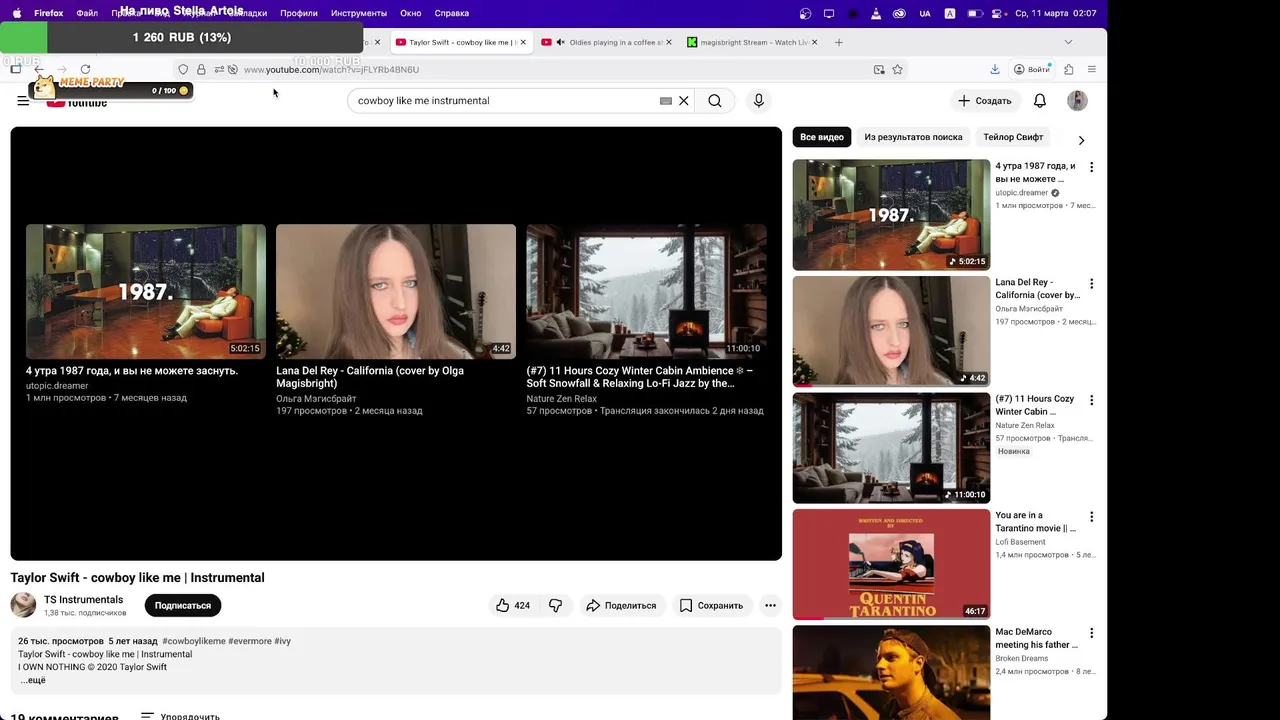The height and width of the screenshot is (720, 1280).
Task: Click the site permissions lock icon
Action: click(x=201, y=69)
